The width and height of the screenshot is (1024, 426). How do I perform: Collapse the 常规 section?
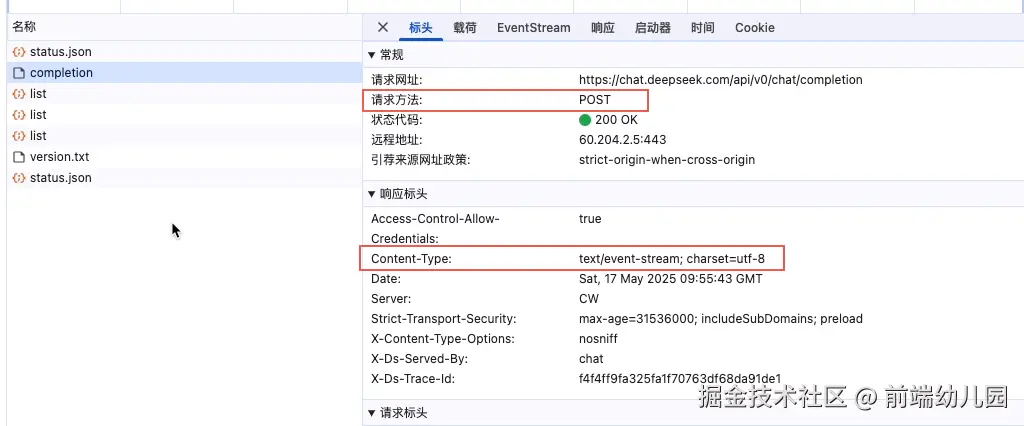[372, 55]
